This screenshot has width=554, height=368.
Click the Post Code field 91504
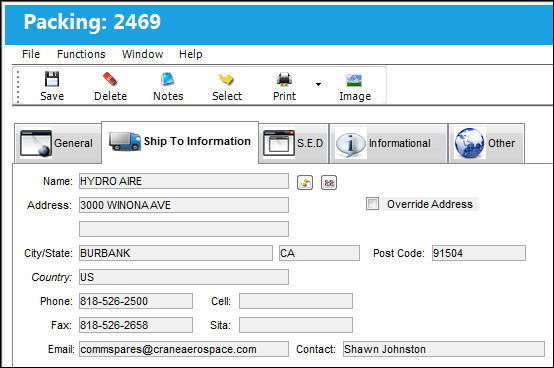click(x=479, y=253)
